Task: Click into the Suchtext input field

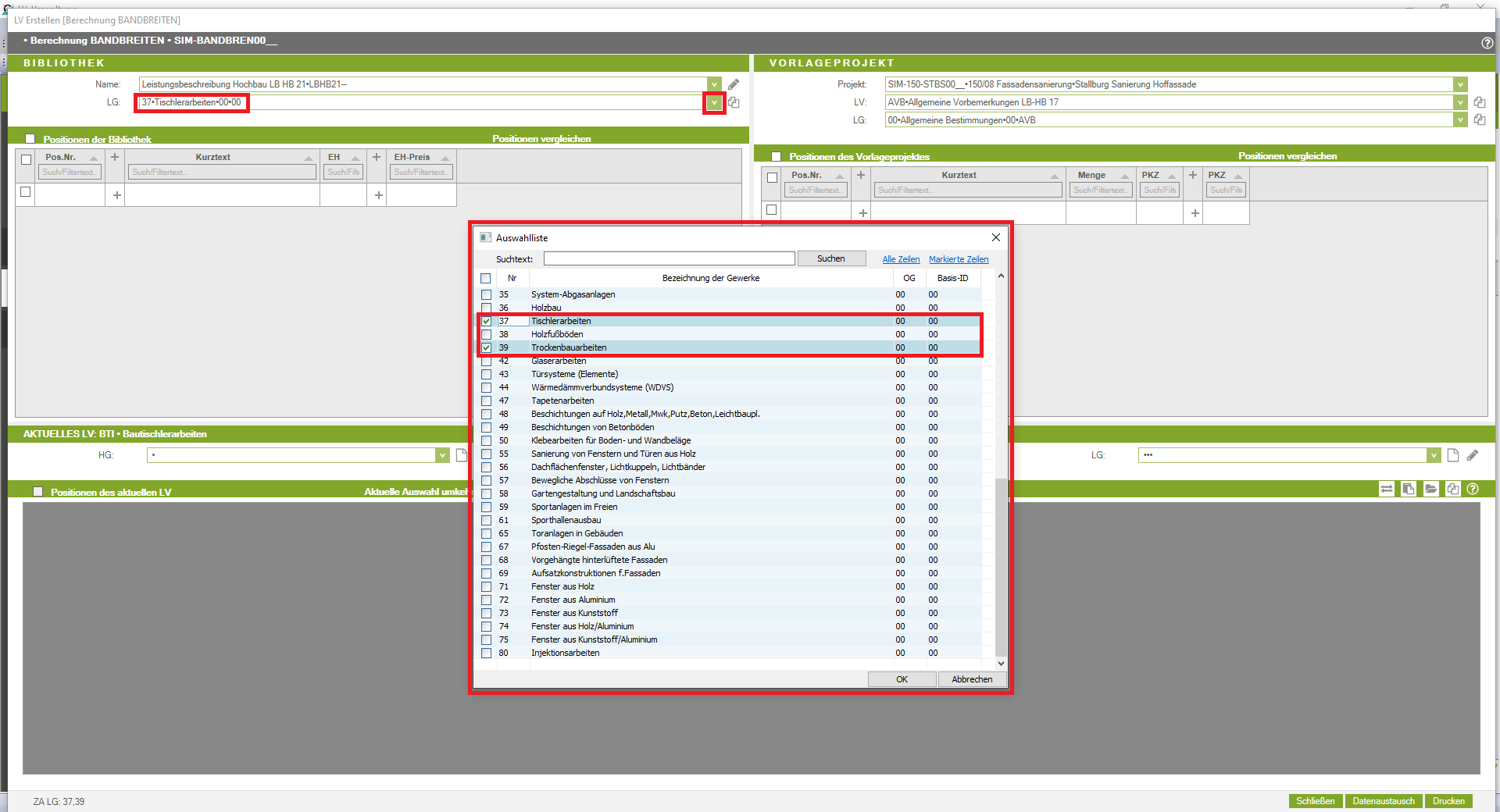Action: pyautogui.click(x=669, y=258)
